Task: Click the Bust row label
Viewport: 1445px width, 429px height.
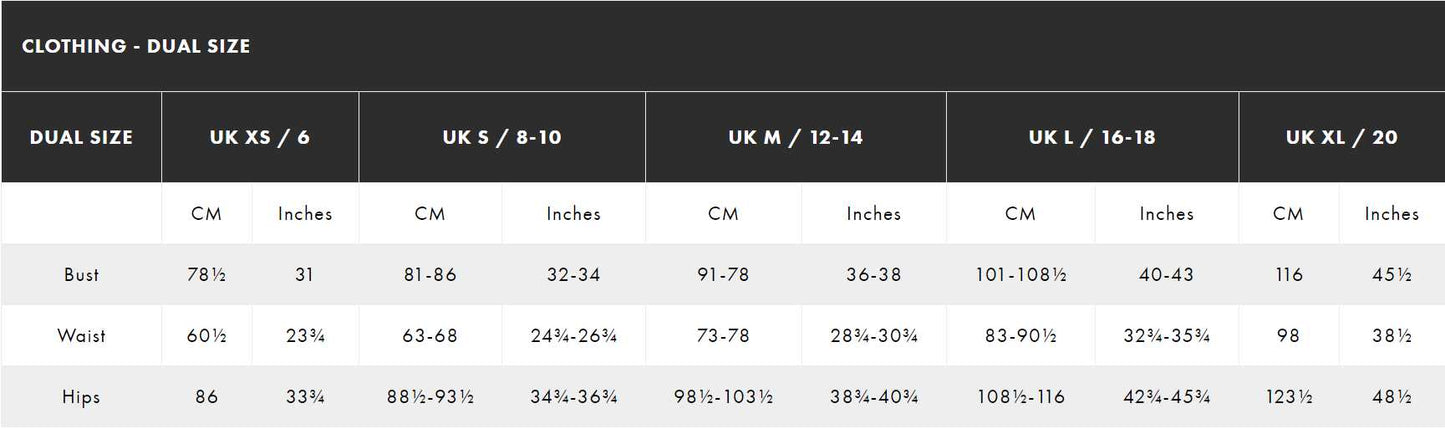Action: tap(81, 274)
